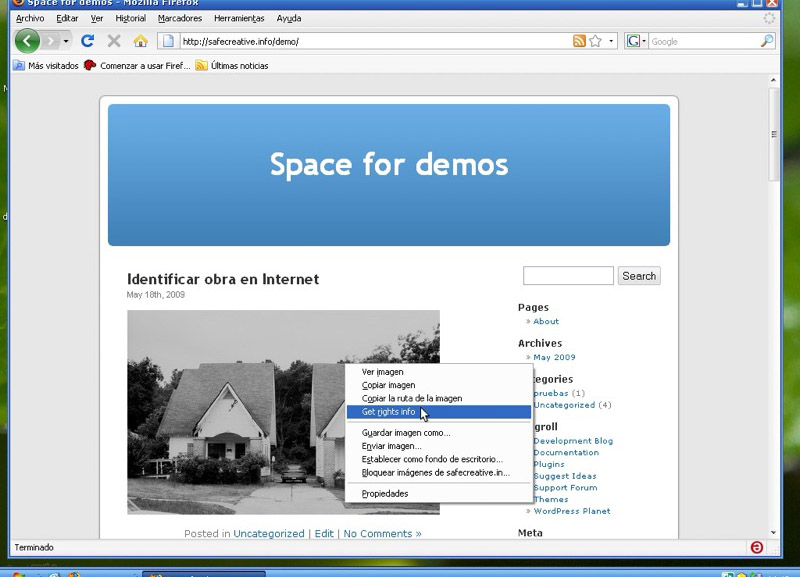Click the vertical page scrollbar thumb
The width and height of the screenshot is (800, 577).
pos(773,134)
